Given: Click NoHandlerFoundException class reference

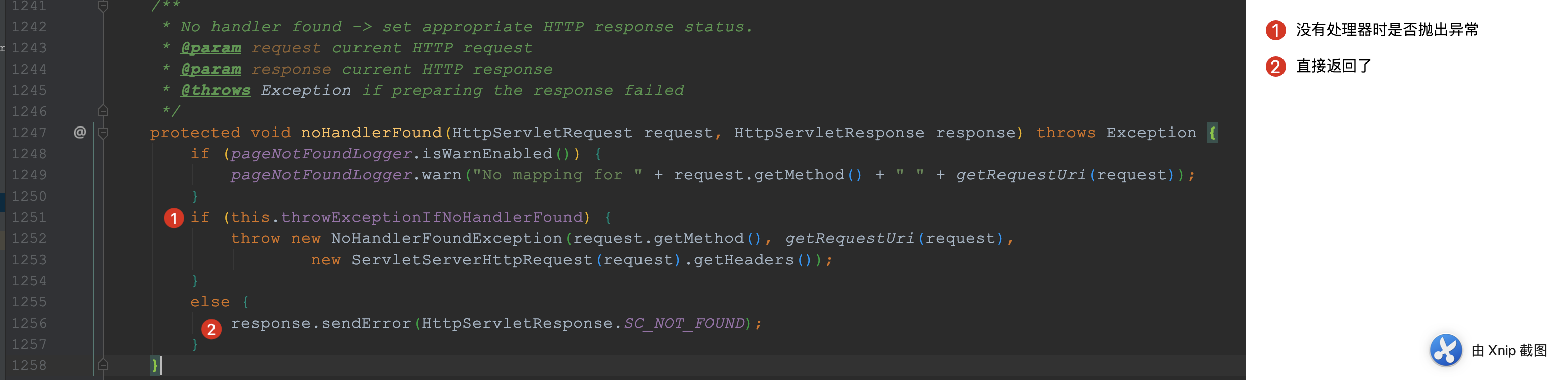Looking at the screenshot, I should 447,238.
